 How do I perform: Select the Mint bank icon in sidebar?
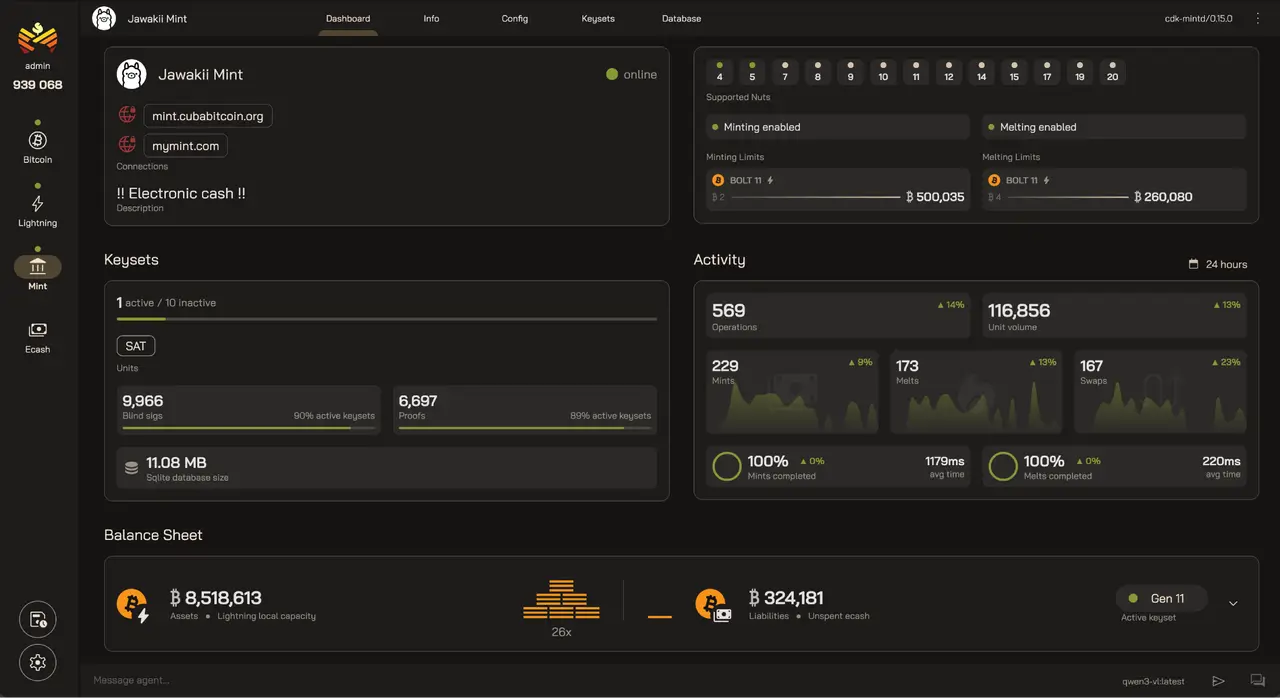37,266
